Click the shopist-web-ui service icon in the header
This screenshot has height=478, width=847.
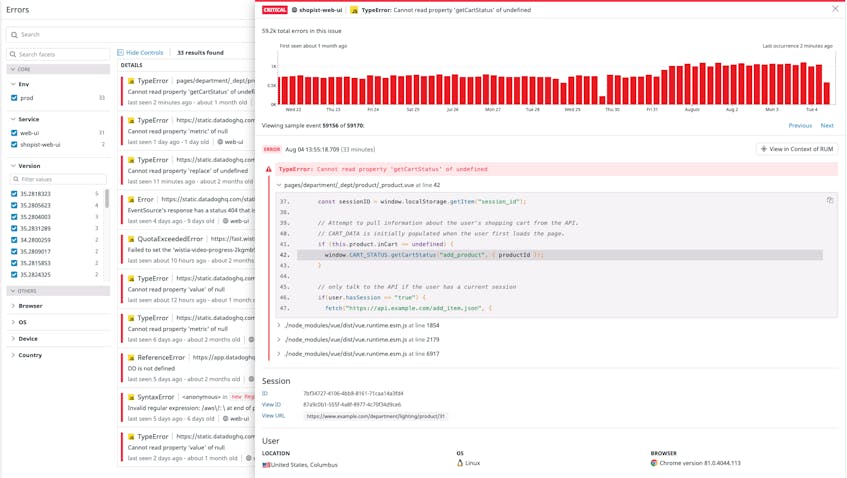coord(294,10)
